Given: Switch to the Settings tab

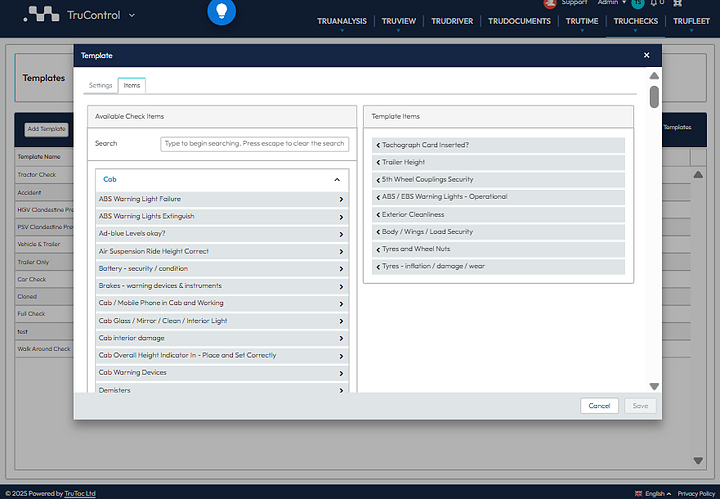Looking at the screenshot, I should pyautogui.click(x=101, y=85).
